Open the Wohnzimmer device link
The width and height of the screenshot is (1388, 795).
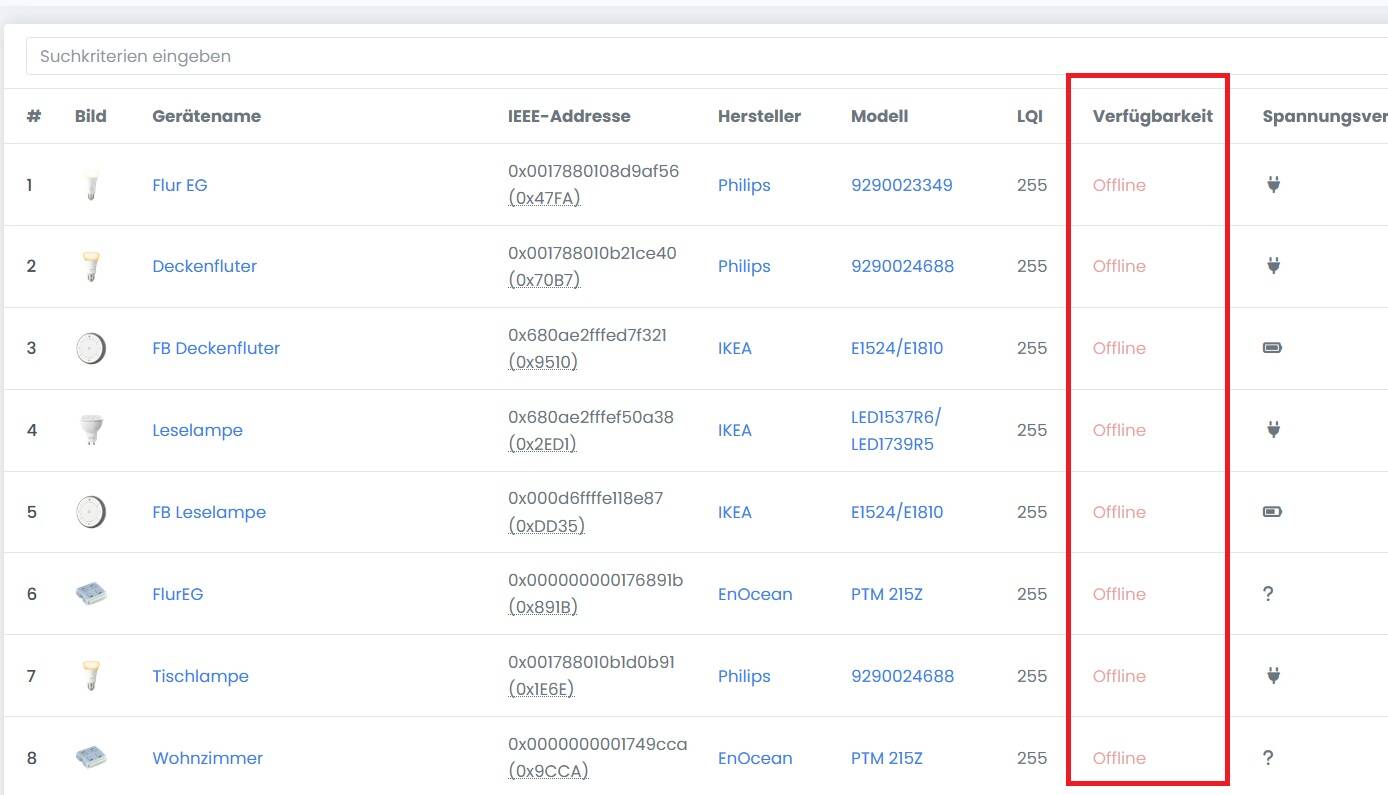pyautogui.click(x=207, y=758)
